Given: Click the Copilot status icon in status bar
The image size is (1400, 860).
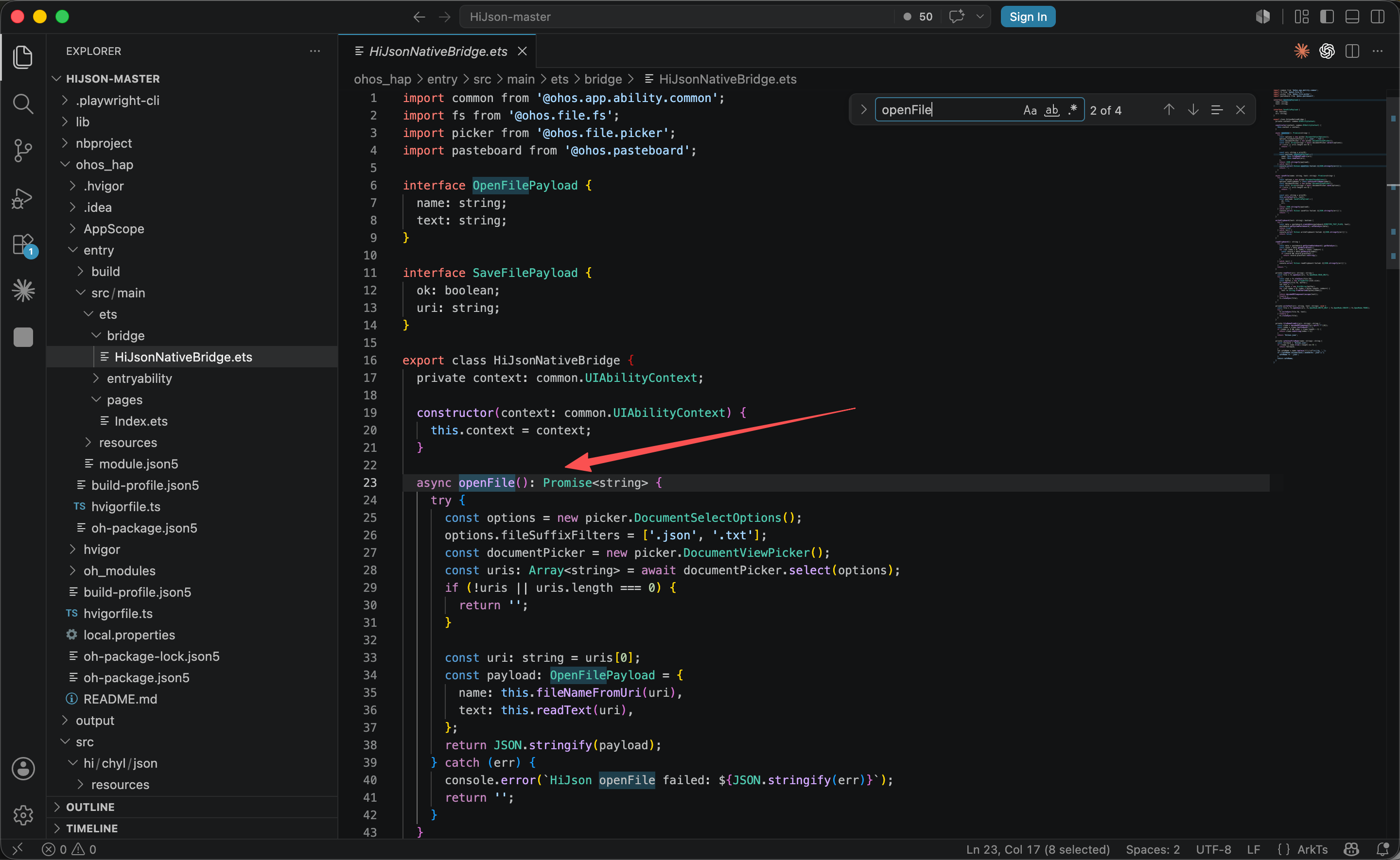Looking at the screenshot, I should point(1351,849).
